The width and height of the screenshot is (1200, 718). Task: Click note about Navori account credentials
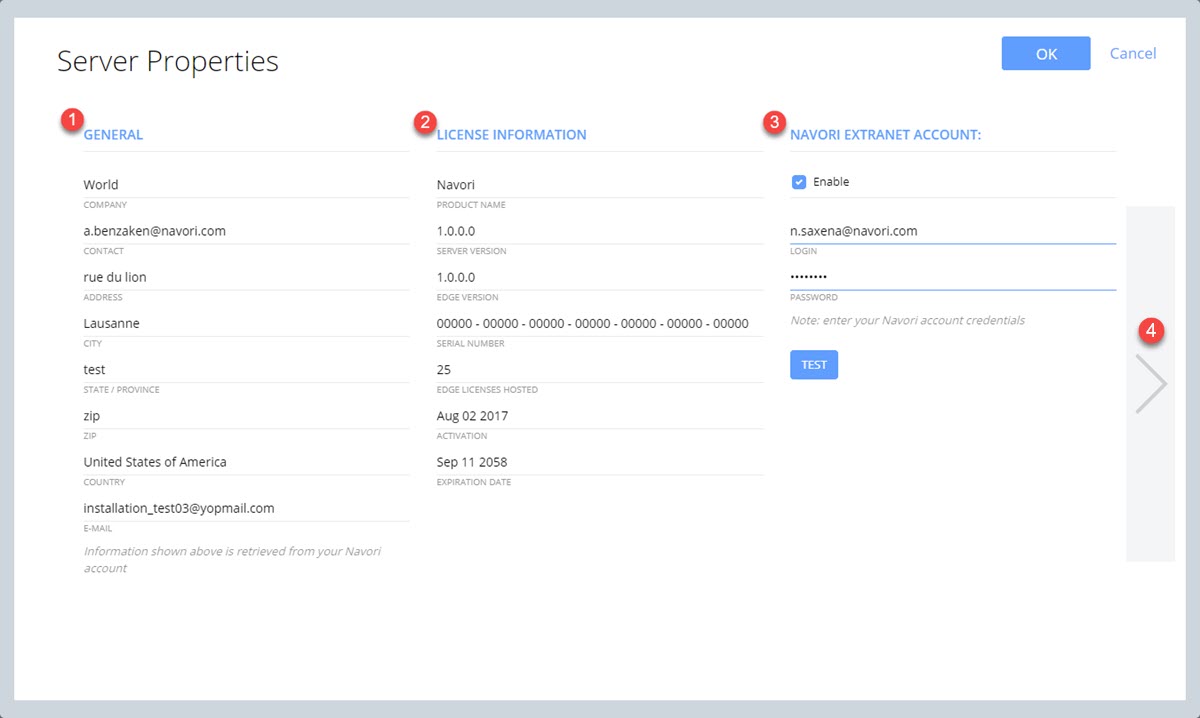(x=907, y=321)
